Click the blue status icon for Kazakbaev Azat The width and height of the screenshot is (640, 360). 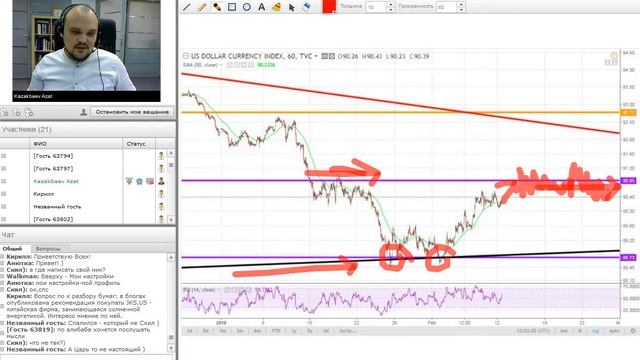[140, 181]
